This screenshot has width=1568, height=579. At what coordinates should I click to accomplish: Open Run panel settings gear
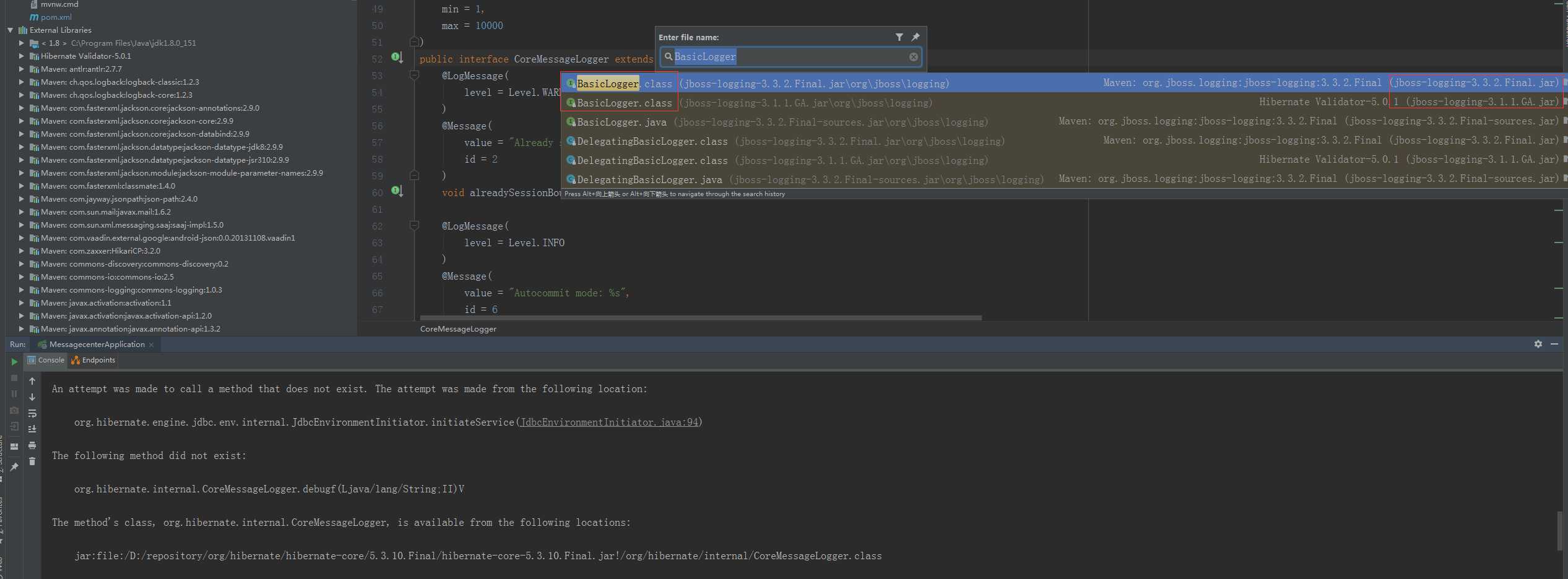point(1538,344)
